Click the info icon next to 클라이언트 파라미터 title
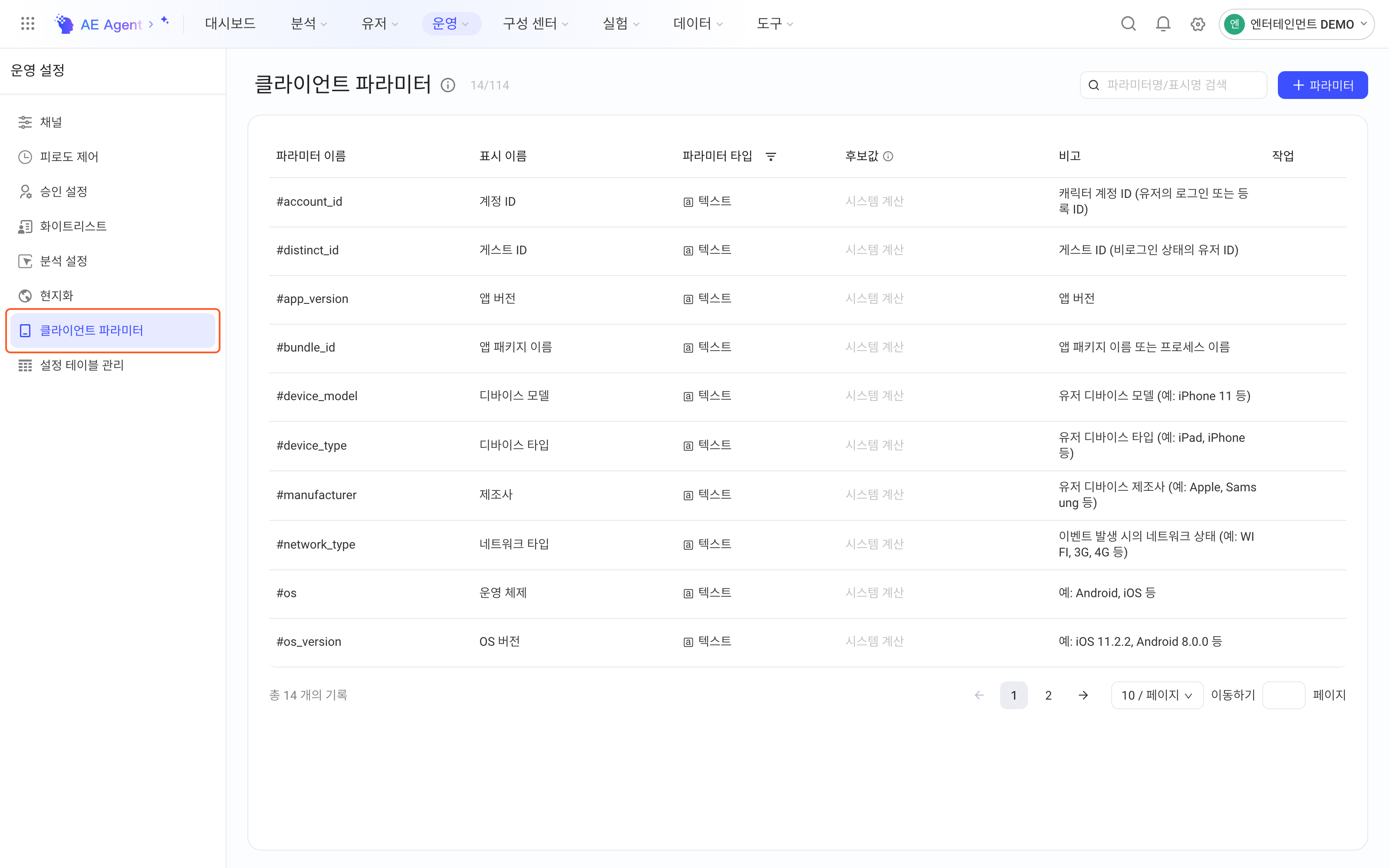The height and width of the screenshot is (868, 1389). click(448, 85)
